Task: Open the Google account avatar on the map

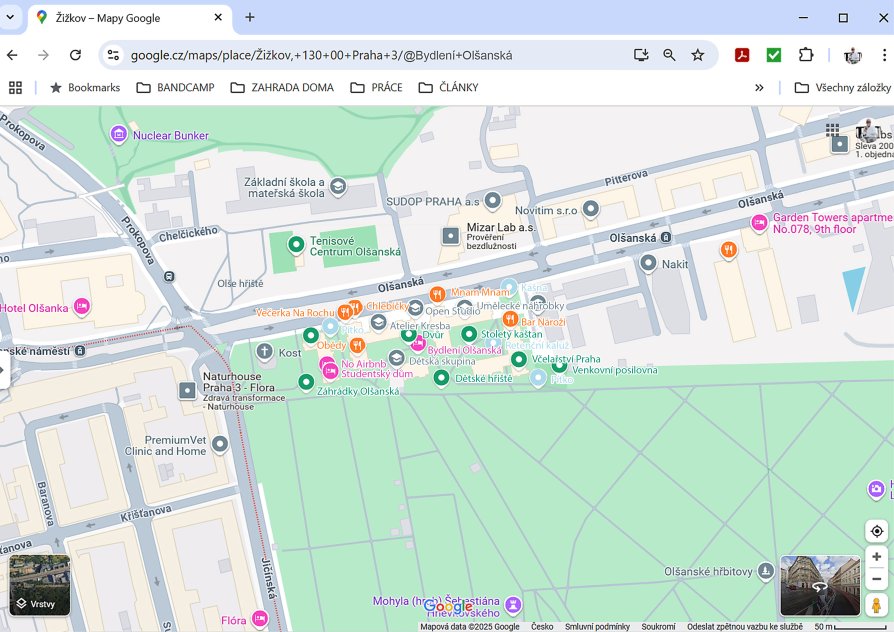Action: click(867, 131)
